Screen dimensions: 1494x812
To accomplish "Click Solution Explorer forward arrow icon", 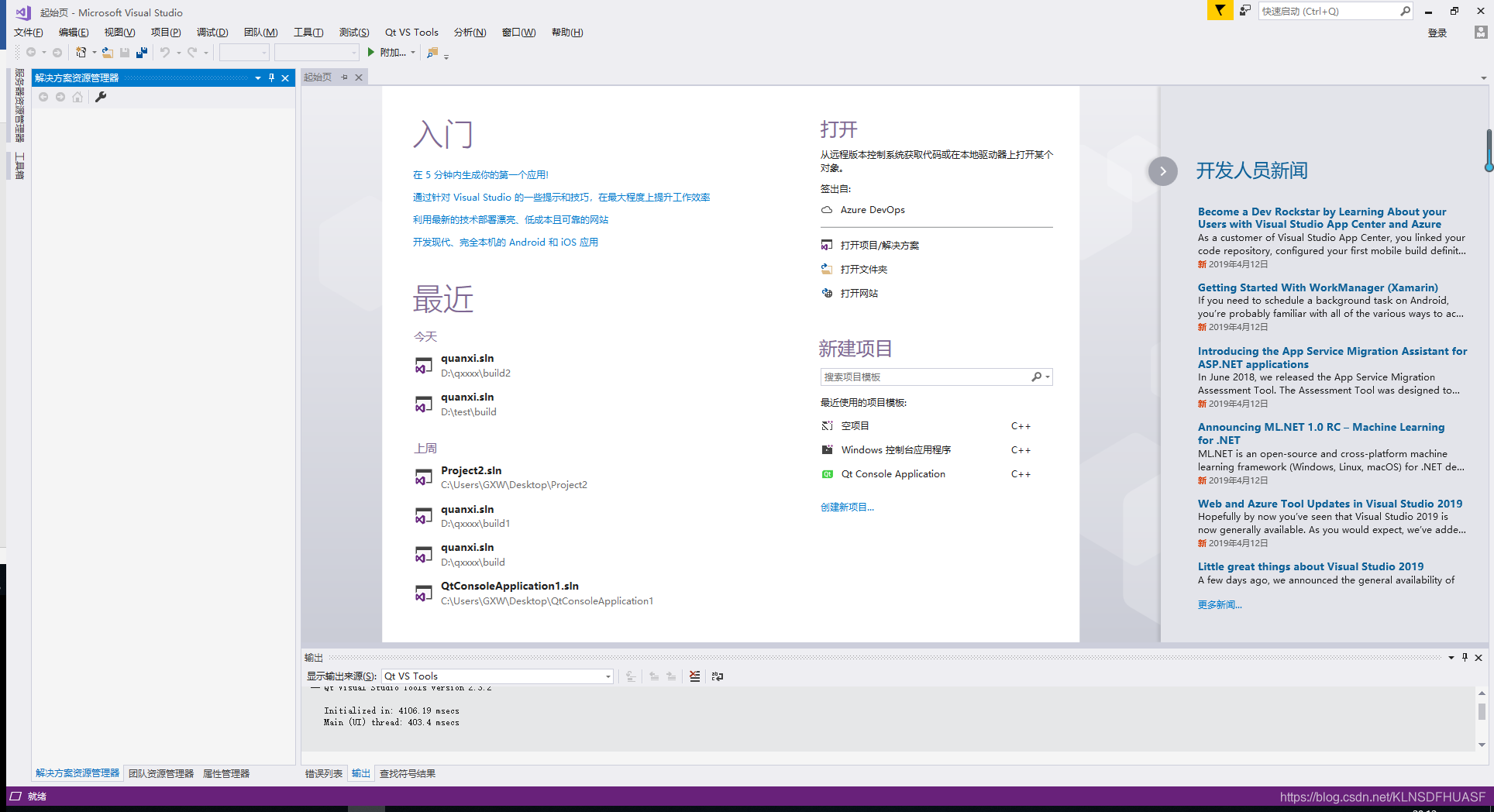I will [x=60, y=97].
